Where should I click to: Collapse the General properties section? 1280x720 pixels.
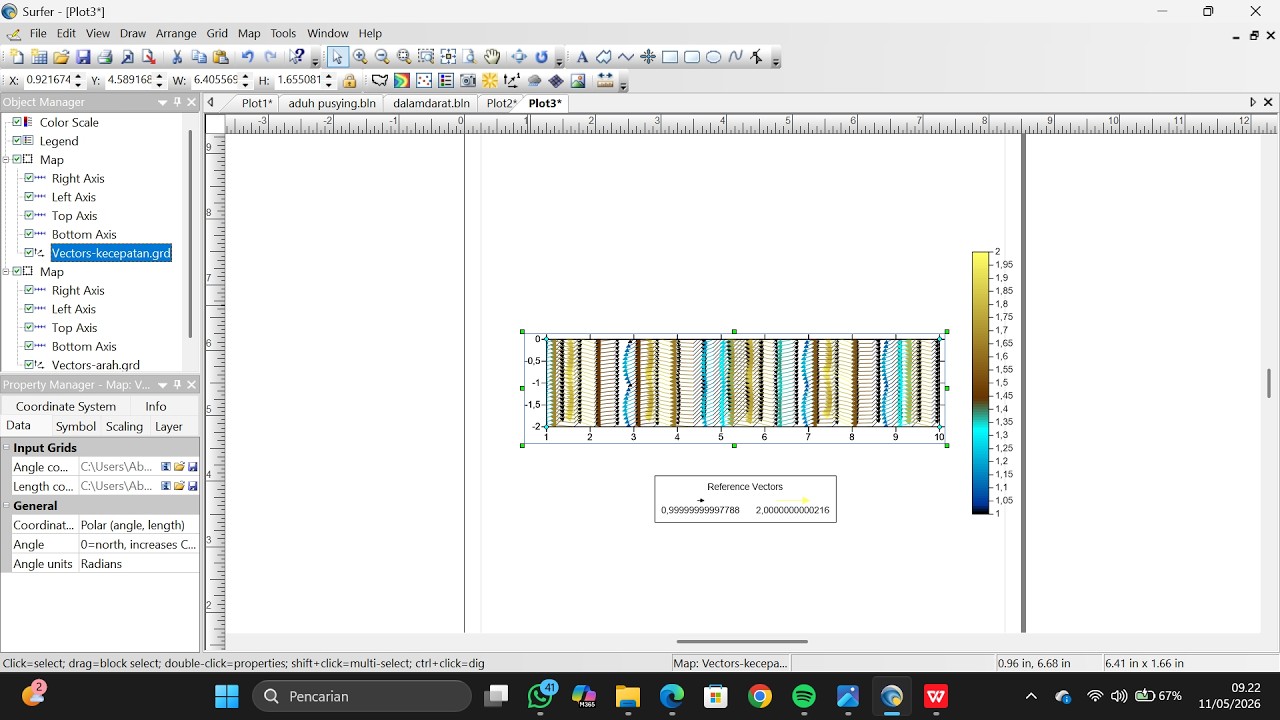[6, 506]
